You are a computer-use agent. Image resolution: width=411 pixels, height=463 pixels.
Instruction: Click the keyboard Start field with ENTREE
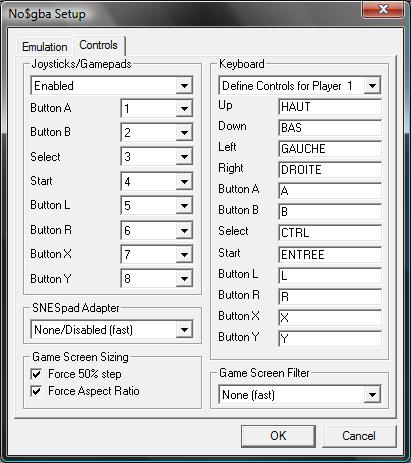330,255
